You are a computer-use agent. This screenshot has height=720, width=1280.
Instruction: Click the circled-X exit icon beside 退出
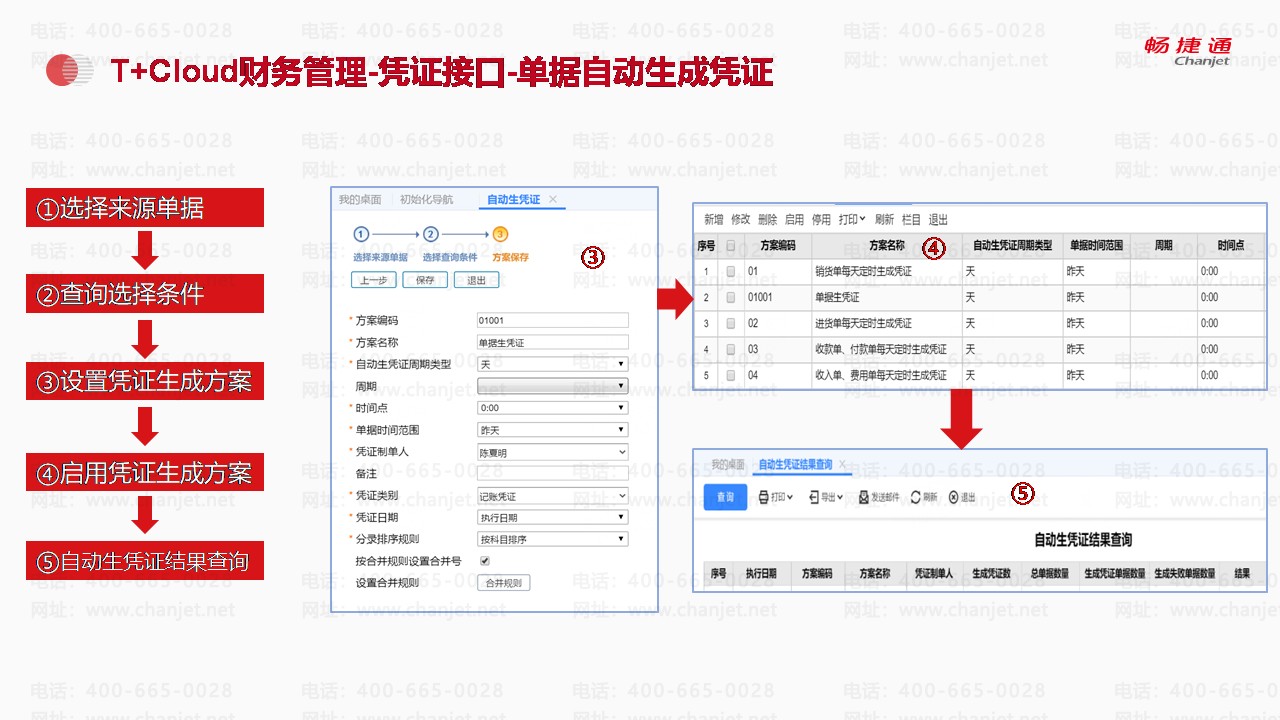point(953,497)
